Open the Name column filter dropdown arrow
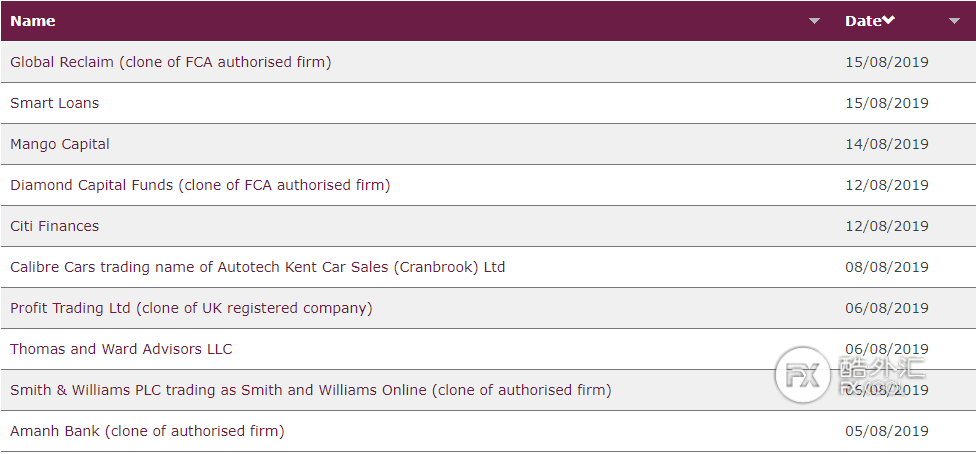 [x=814, y=21]
